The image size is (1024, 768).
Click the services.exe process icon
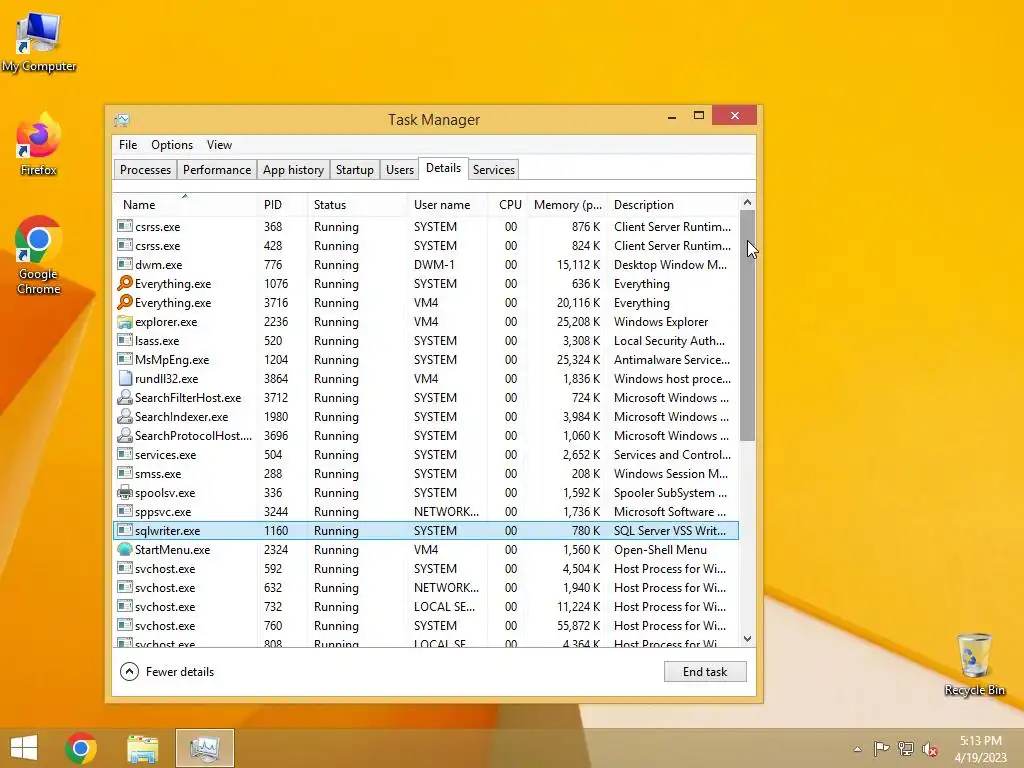click(x=125, y=454)
